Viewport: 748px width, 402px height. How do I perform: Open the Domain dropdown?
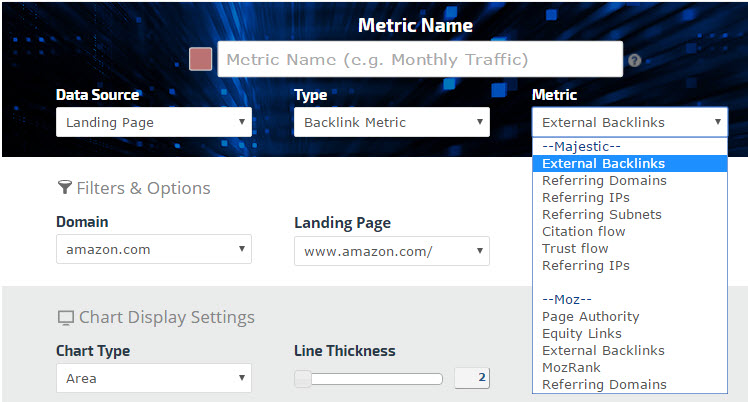point(153,250)
